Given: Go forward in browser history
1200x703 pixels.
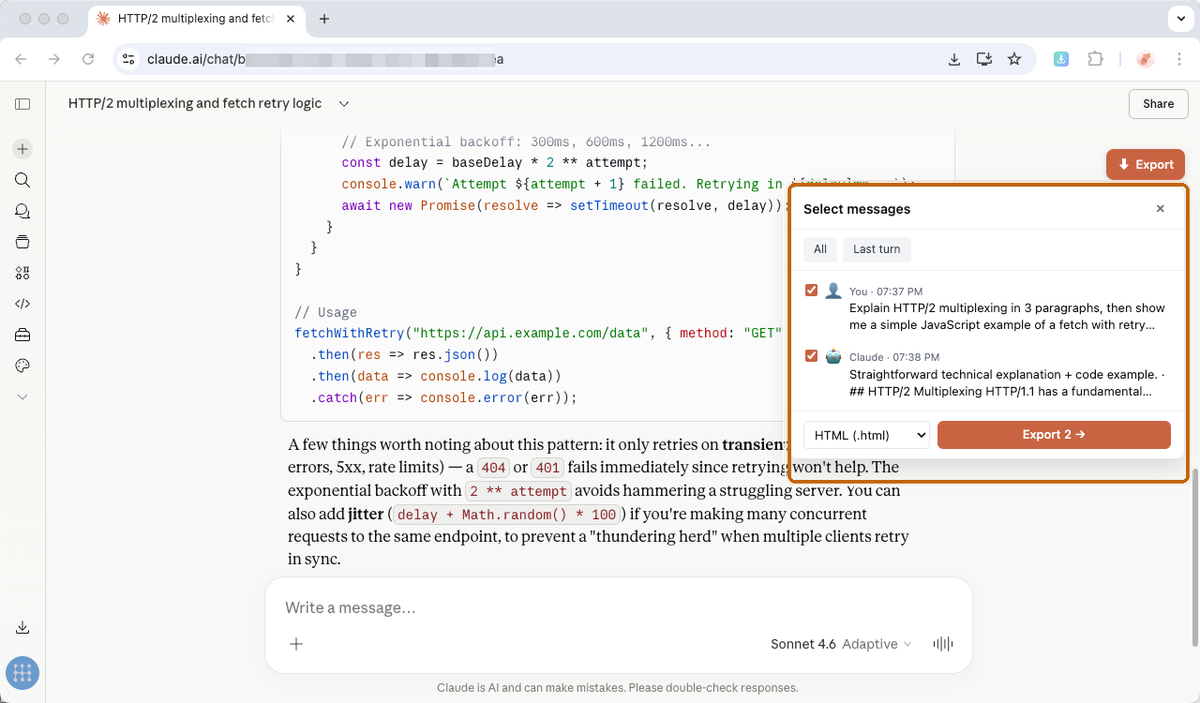Looking at the screenshot, I should tap(54, 59).
